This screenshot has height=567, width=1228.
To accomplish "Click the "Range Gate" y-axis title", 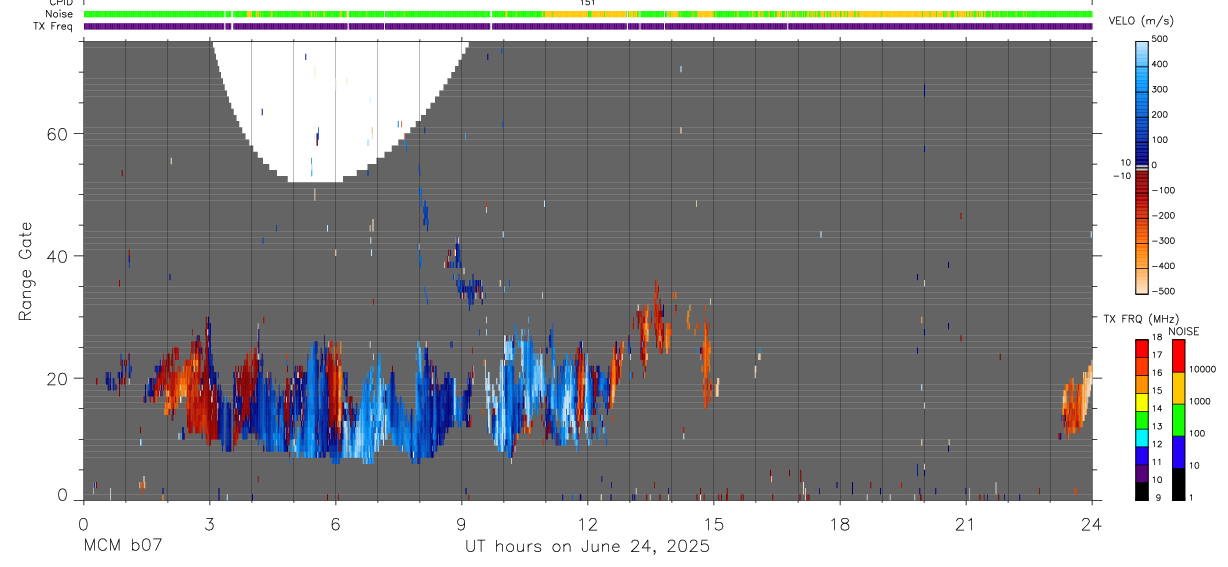I will tap(26, 272).
